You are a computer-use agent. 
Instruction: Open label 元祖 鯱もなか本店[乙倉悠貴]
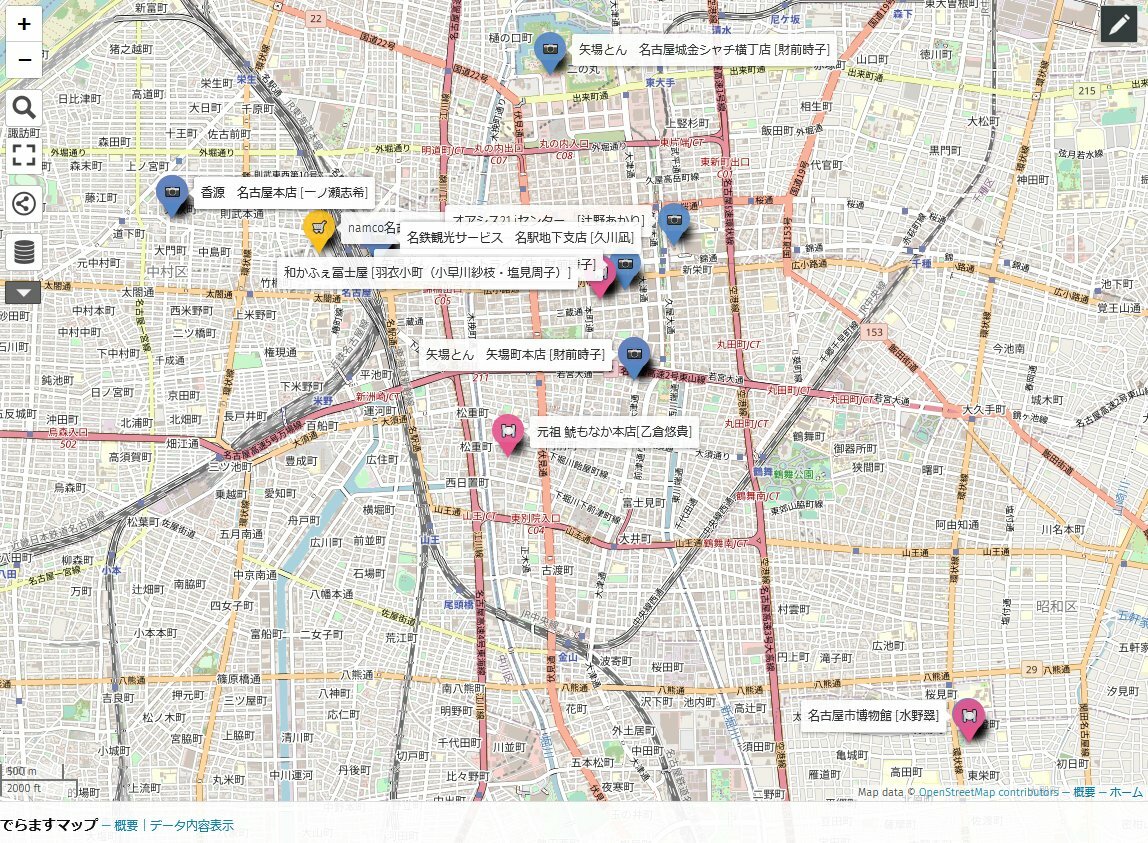pyautogui.click(x=614, y=431)
